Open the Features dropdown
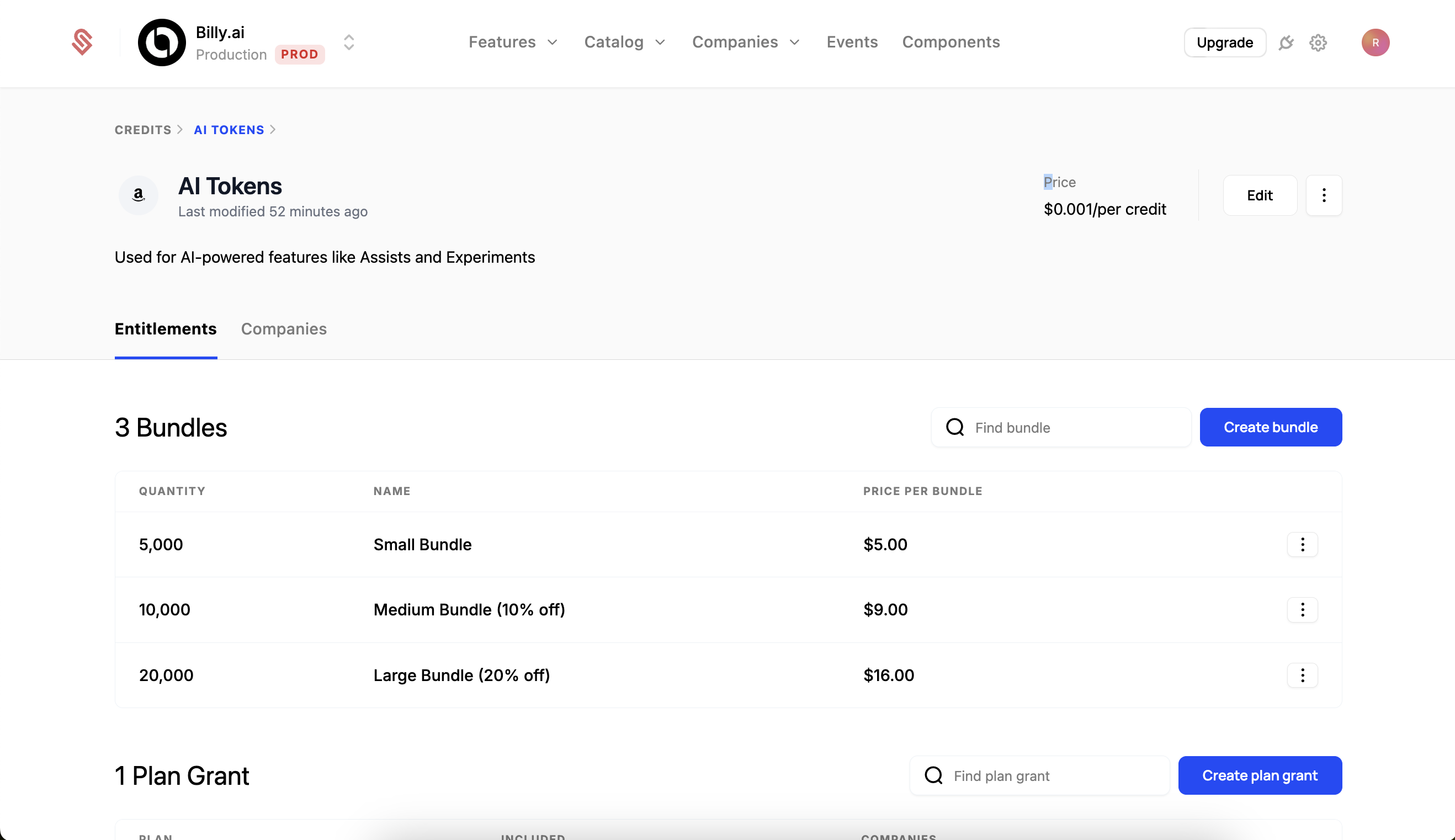Screen dimensions: 1455x840 click(513, 42)
